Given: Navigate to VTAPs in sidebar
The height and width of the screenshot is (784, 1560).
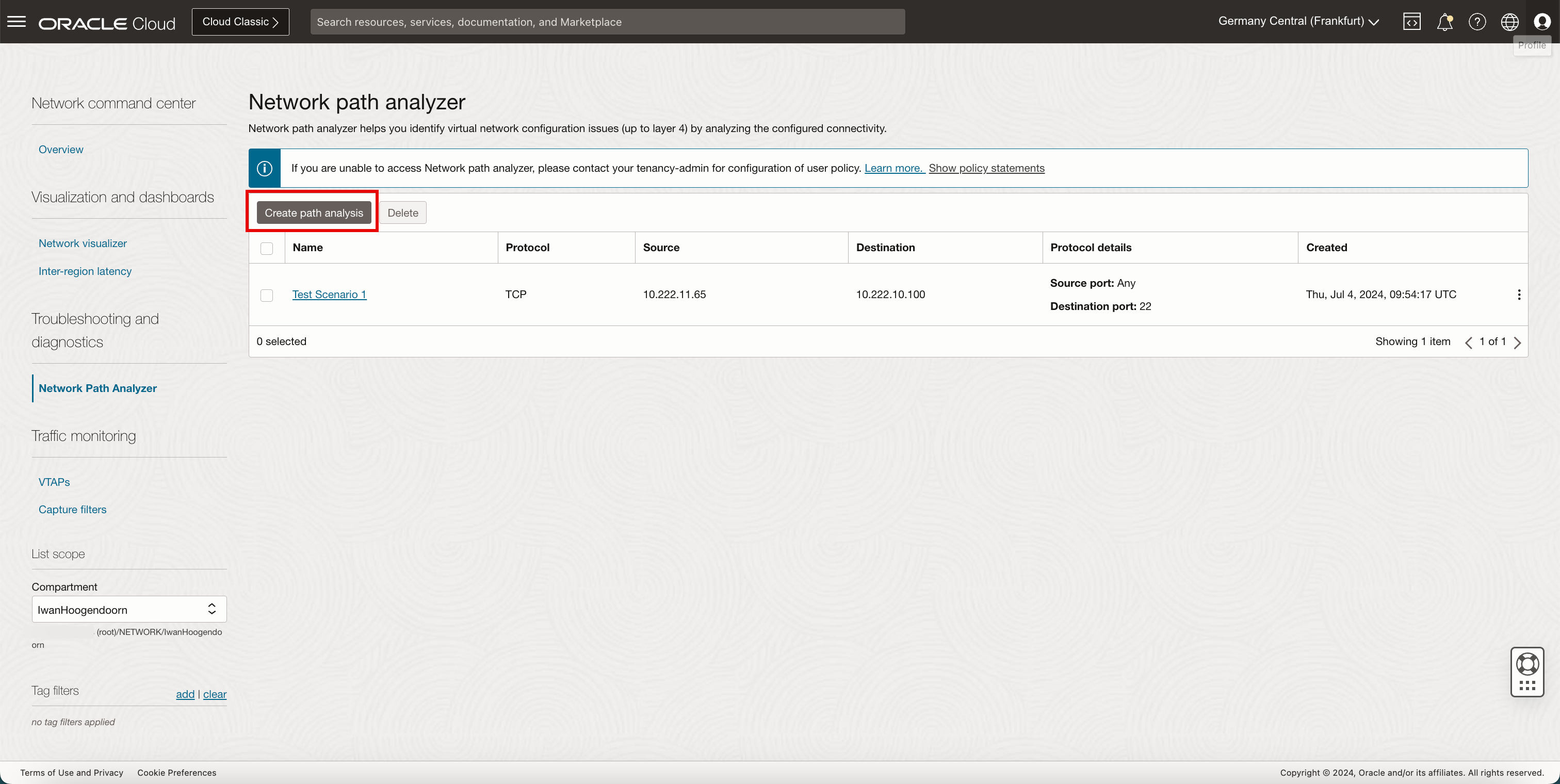Looking at the screenshot, I should click(x=54, y=482).
